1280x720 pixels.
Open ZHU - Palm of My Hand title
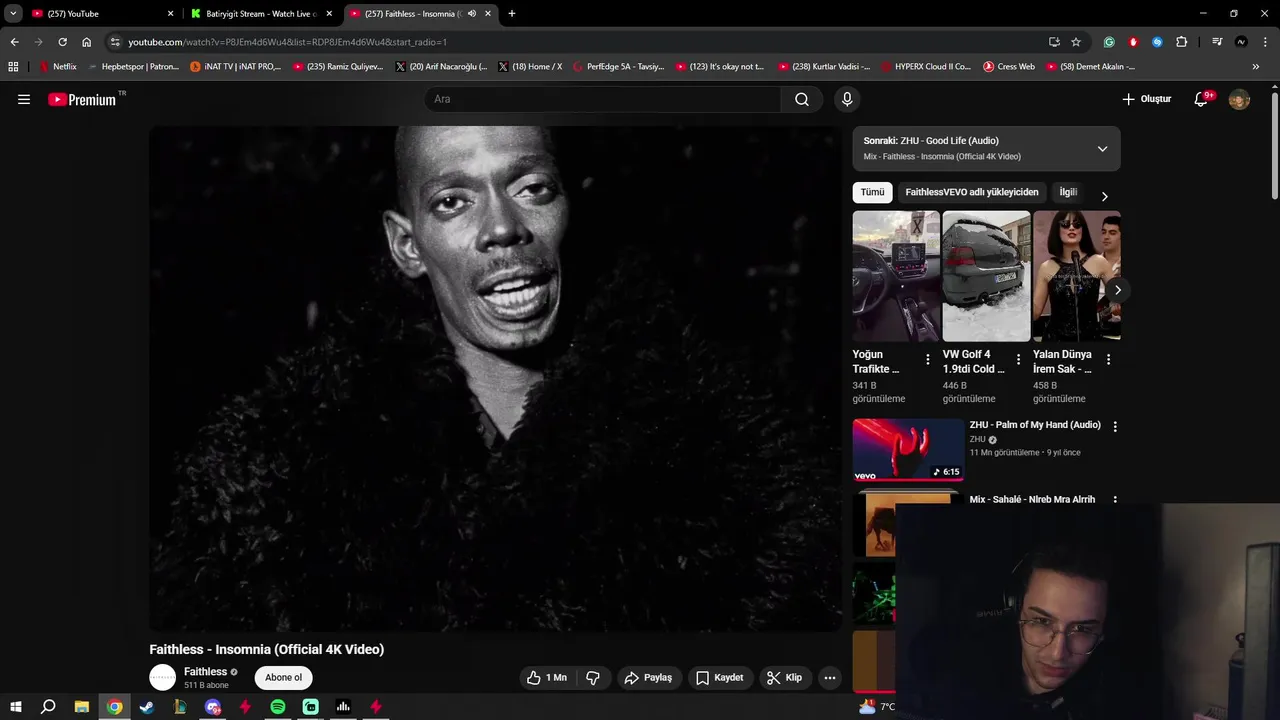click(1035, 425)
